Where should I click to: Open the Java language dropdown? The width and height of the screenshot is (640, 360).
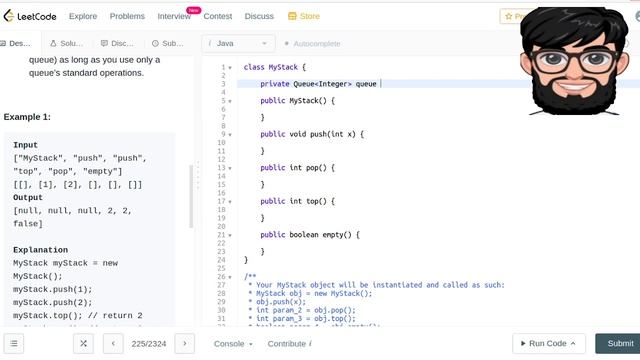coord(238,43)
